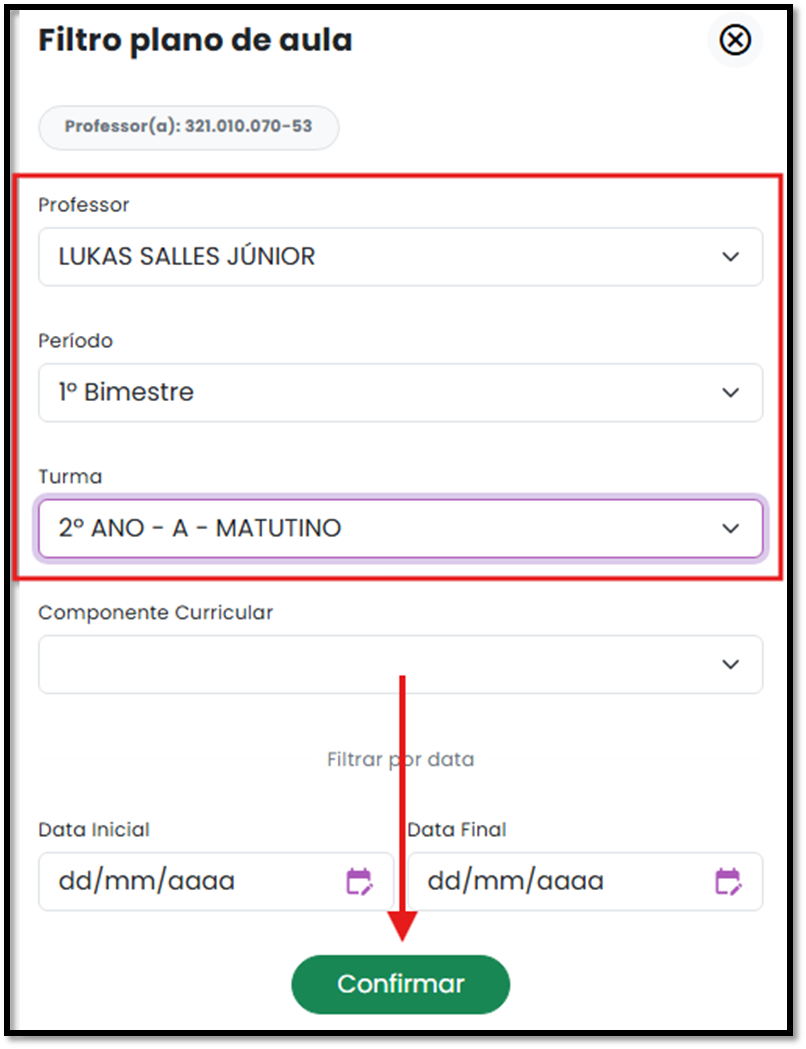Click the Componente Curricular field label
Screen dimensions: 806x1049
point(155,612)
